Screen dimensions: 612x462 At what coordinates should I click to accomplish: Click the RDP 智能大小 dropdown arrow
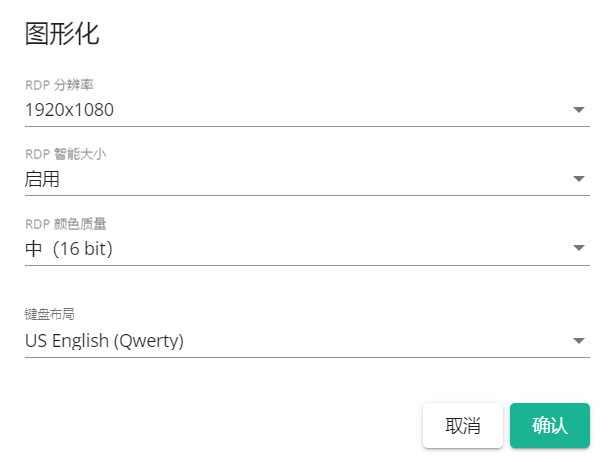(579, 179)
